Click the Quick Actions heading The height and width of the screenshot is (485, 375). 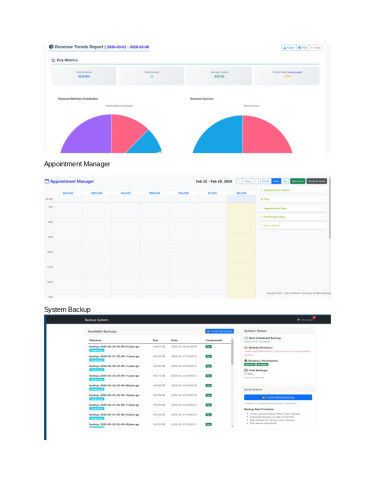click(x=253, y=389)
